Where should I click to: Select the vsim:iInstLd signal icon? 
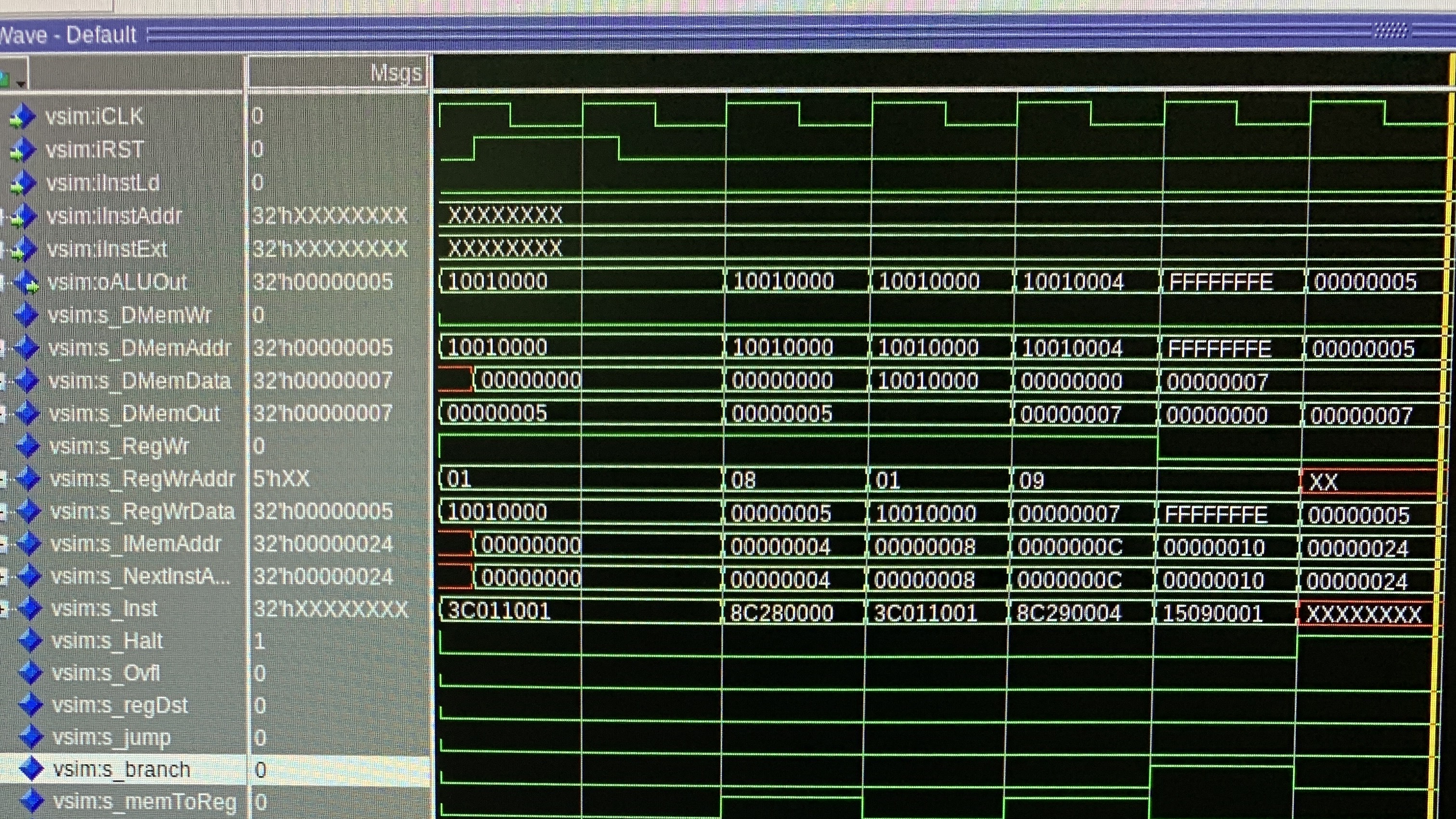[23, 182]
